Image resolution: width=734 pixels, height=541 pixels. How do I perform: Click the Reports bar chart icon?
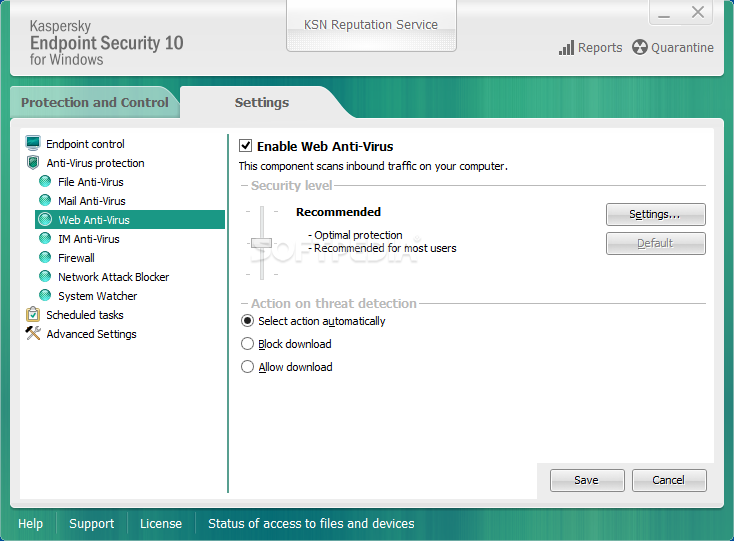coord(566,48)
